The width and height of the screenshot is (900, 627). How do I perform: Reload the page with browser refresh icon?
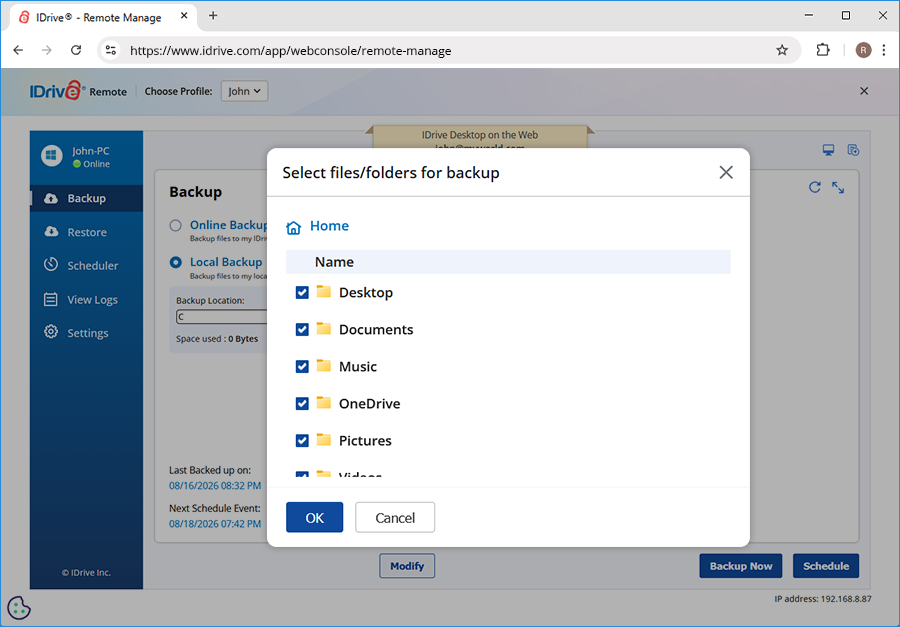click(76, 51)
